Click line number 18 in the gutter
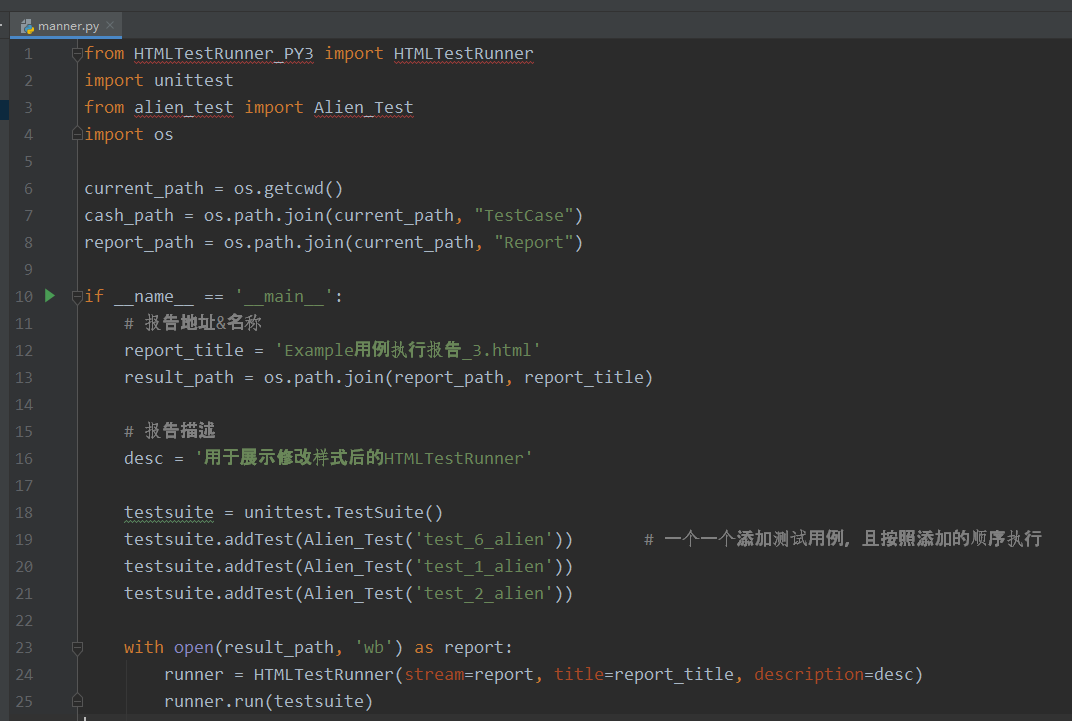The image size is (1072, 721). coord(24,513)
